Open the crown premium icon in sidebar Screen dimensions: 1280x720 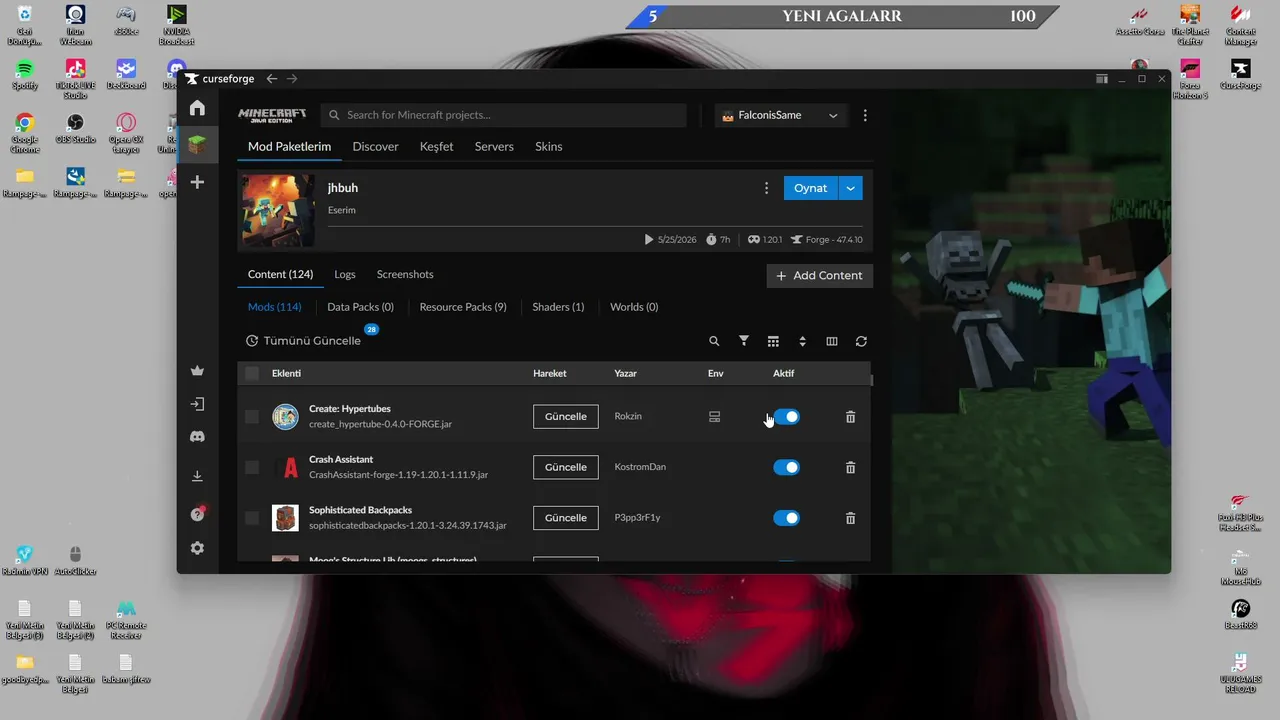197,371
